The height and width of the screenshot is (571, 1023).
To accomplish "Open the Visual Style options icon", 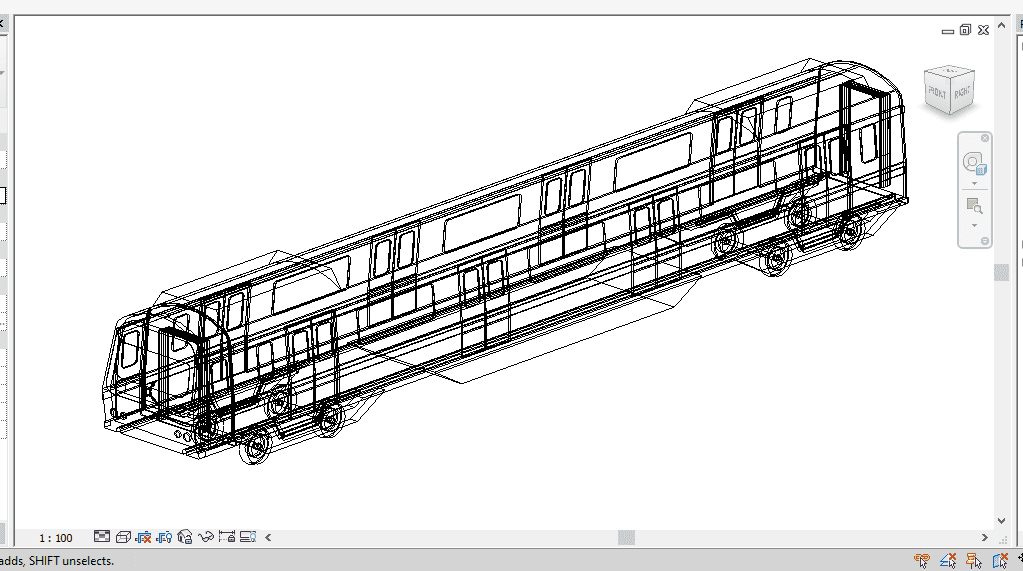I will (x=123, y=538).
